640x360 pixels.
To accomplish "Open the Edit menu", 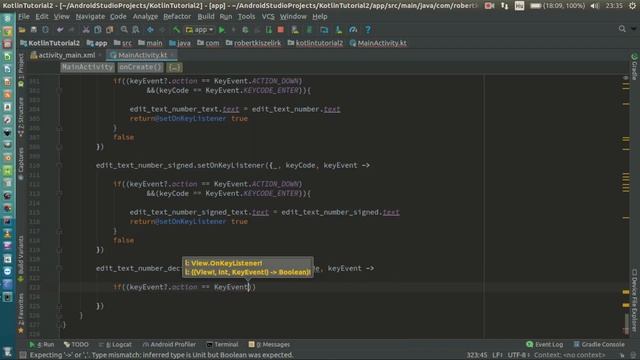I will pos(42,17).
